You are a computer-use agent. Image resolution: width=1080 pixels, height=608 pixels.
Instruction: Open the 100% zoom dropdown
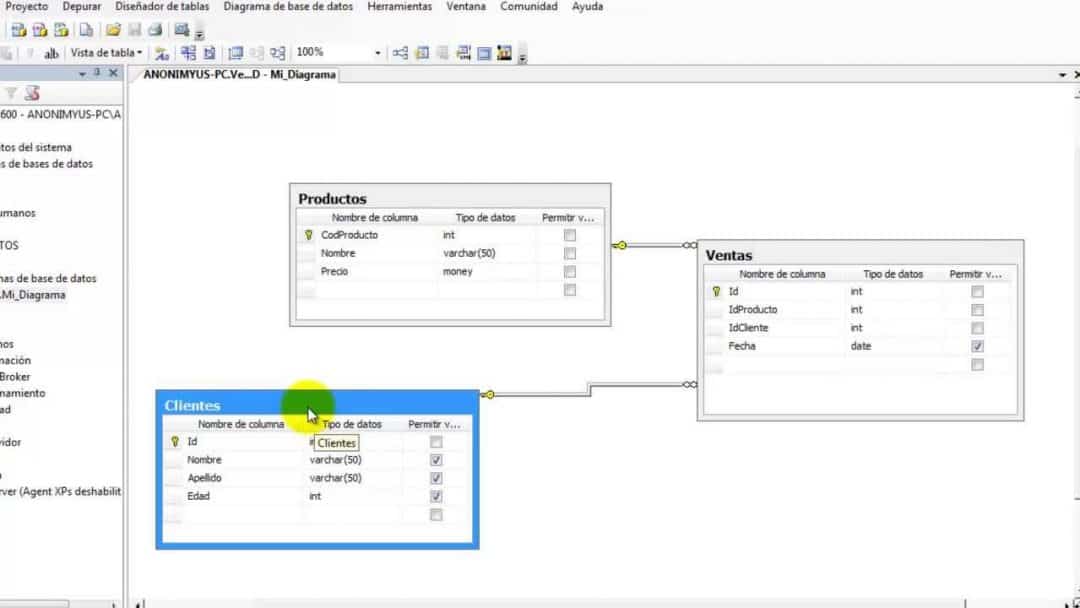(377, 51)
